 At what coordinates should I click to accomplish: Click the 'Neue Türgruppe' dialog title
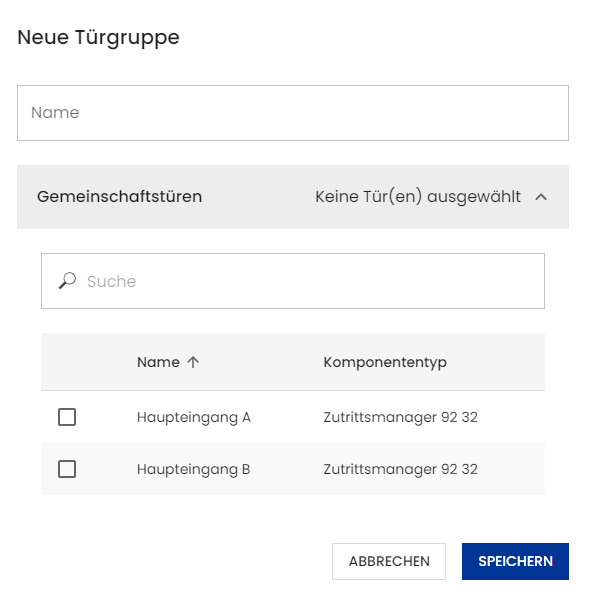[98, 37]
